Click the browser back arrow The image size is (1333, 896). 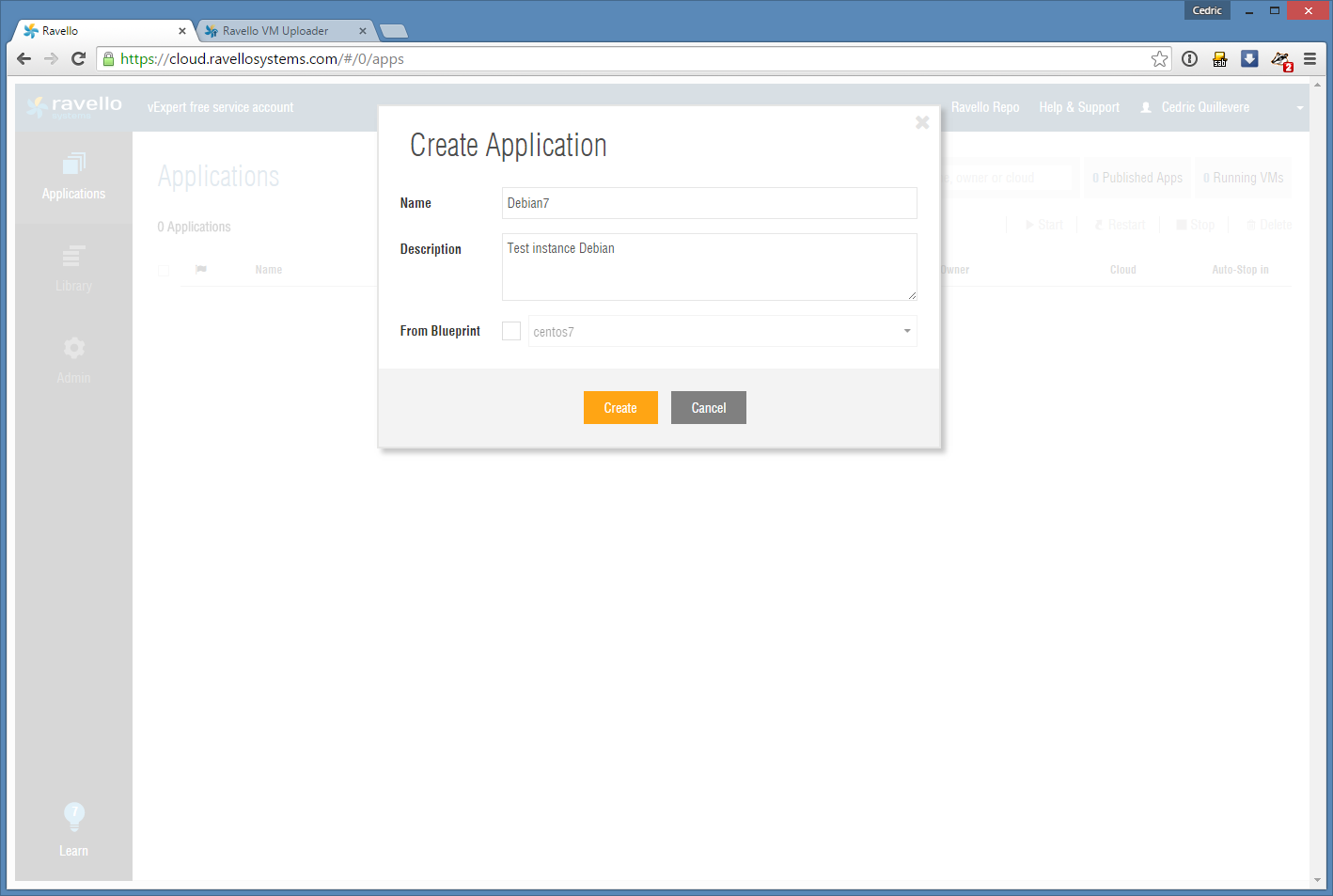click(24, 59)
